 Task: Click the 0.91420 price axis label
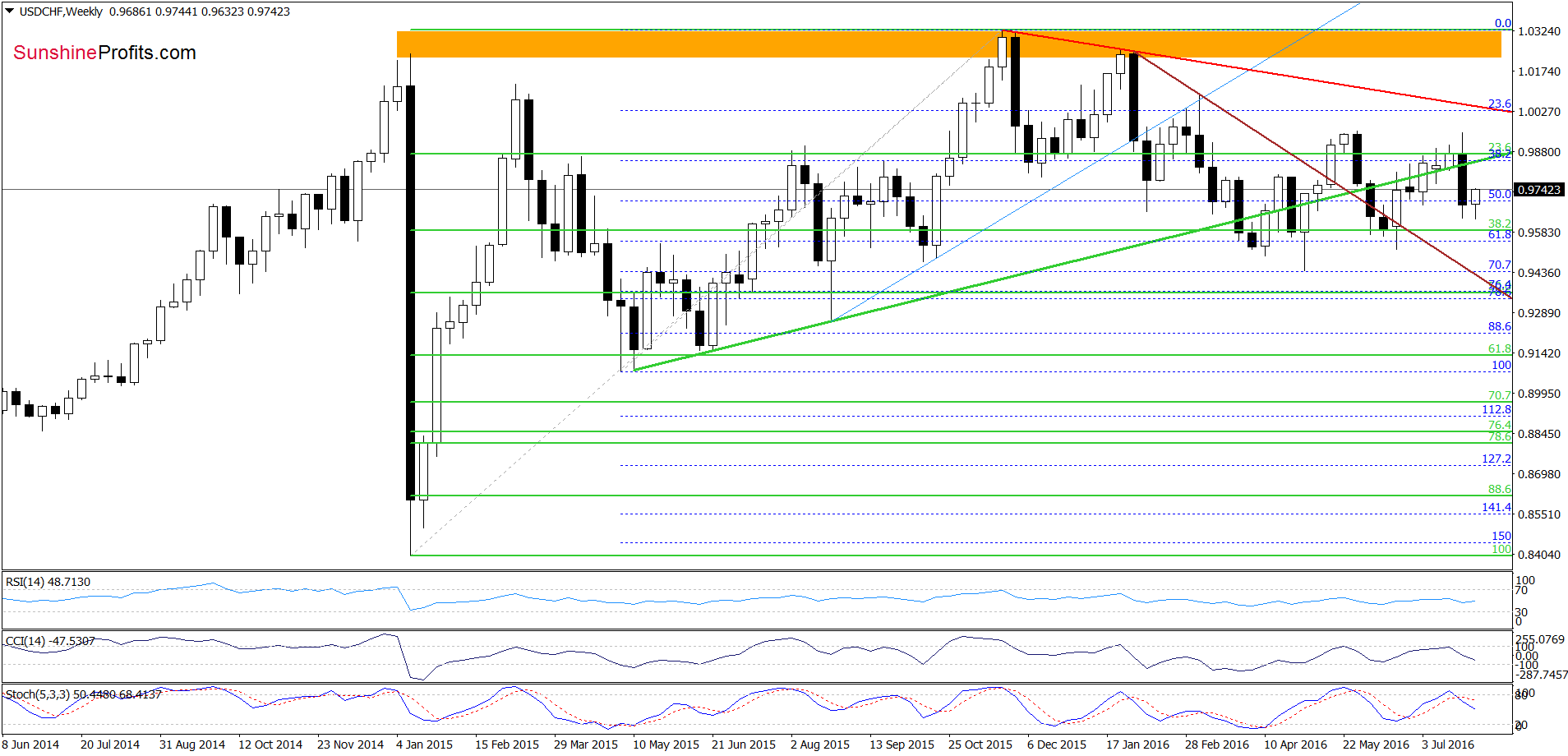click(x=1538, y=353)
